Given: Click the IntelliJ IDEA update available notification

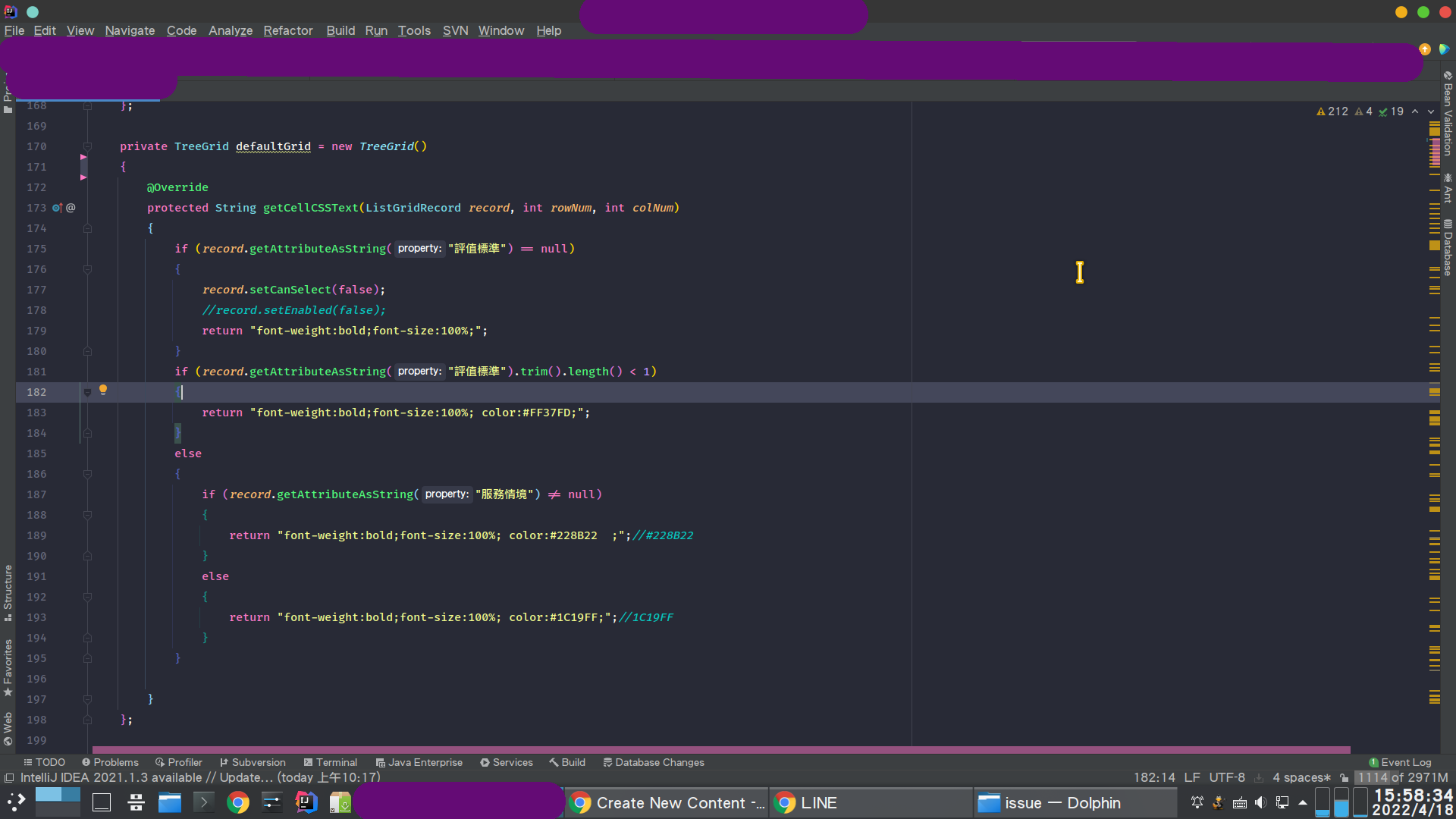Looking at the screenshot, I should [200, 777].
